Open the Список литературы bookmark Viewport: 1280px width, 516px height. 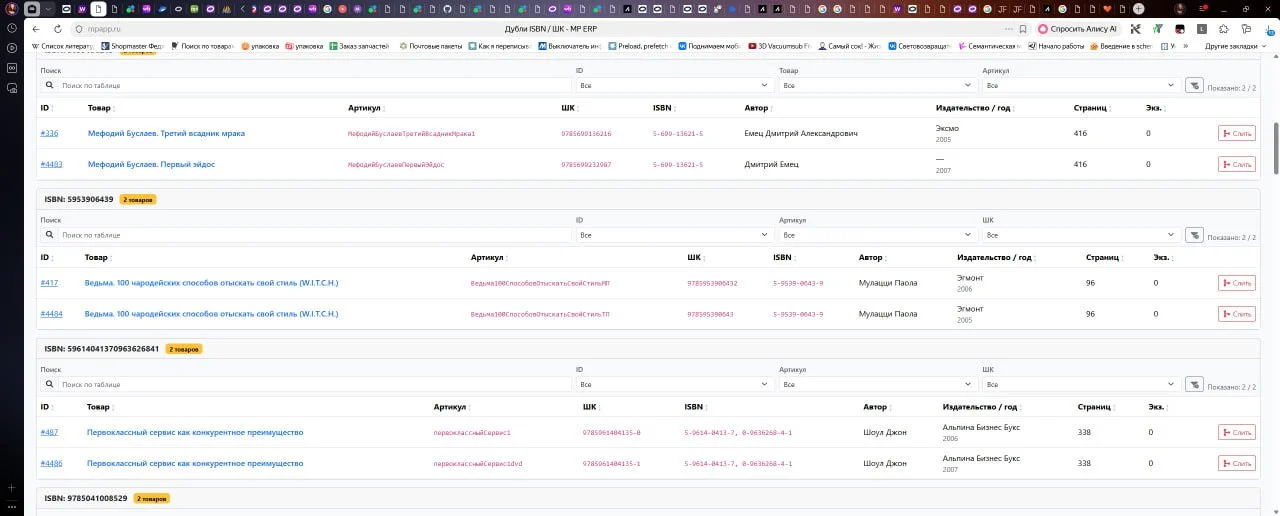[x=64, y=46]
